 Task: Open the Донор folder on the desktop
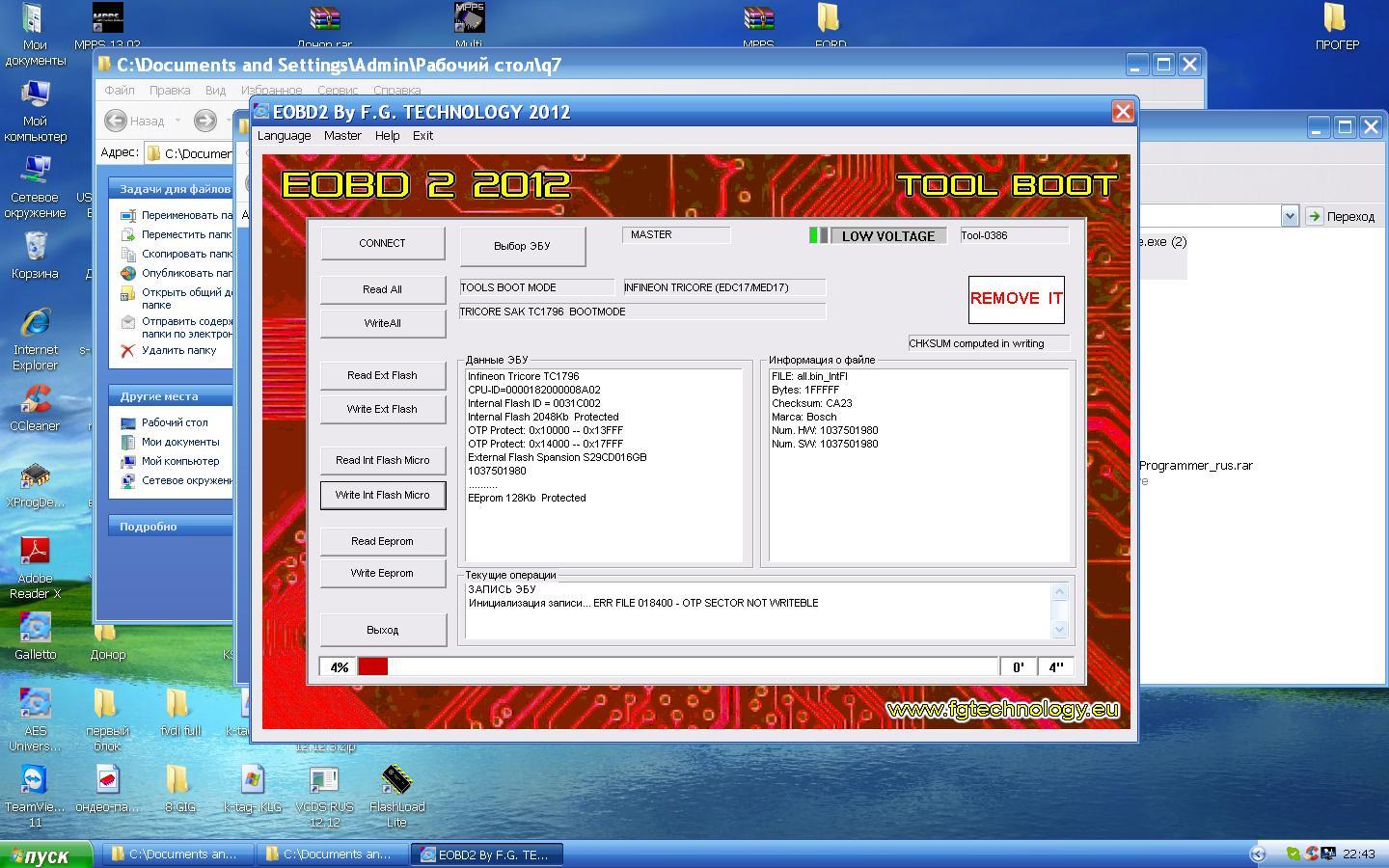tap(107, 643)
